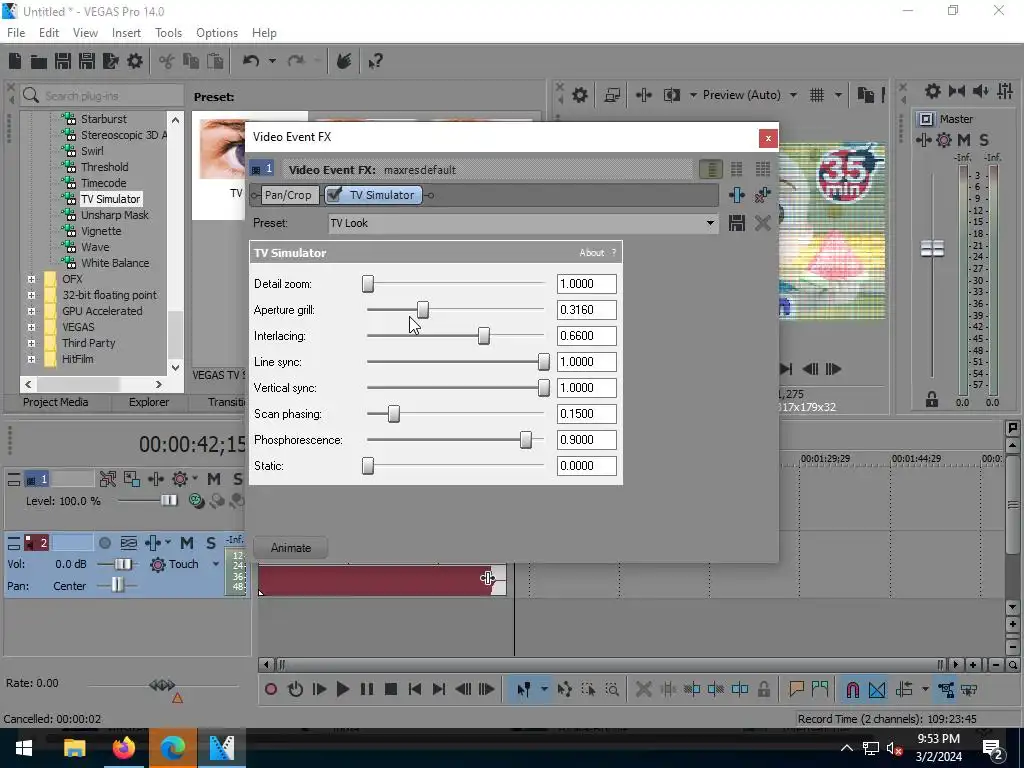Toggle Arm for Record on audio track 2
1024x768 pixels.
(104, 543)
